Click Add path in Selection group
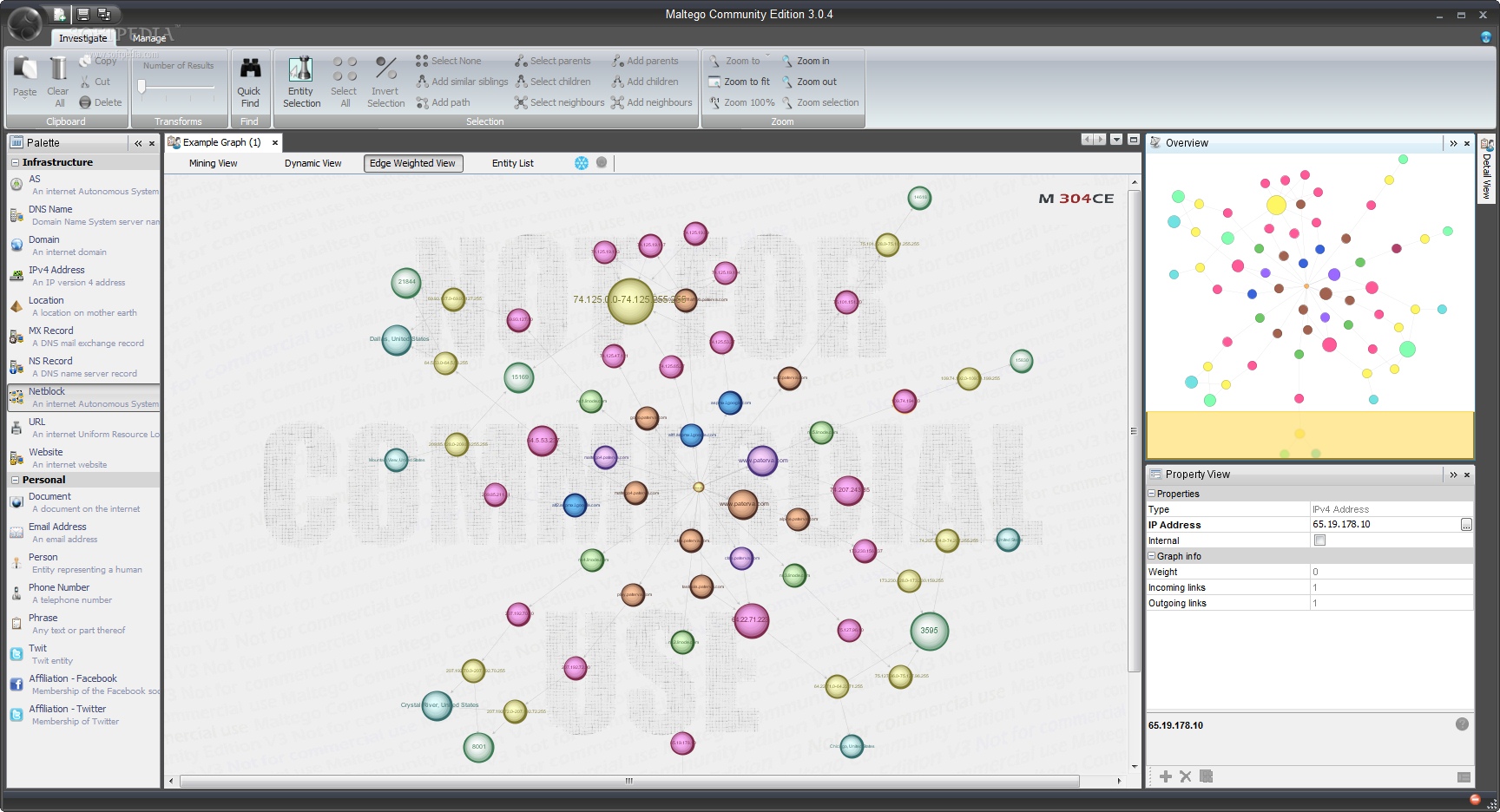This screenshot has height=812, width=1500. tap(443, 102)
